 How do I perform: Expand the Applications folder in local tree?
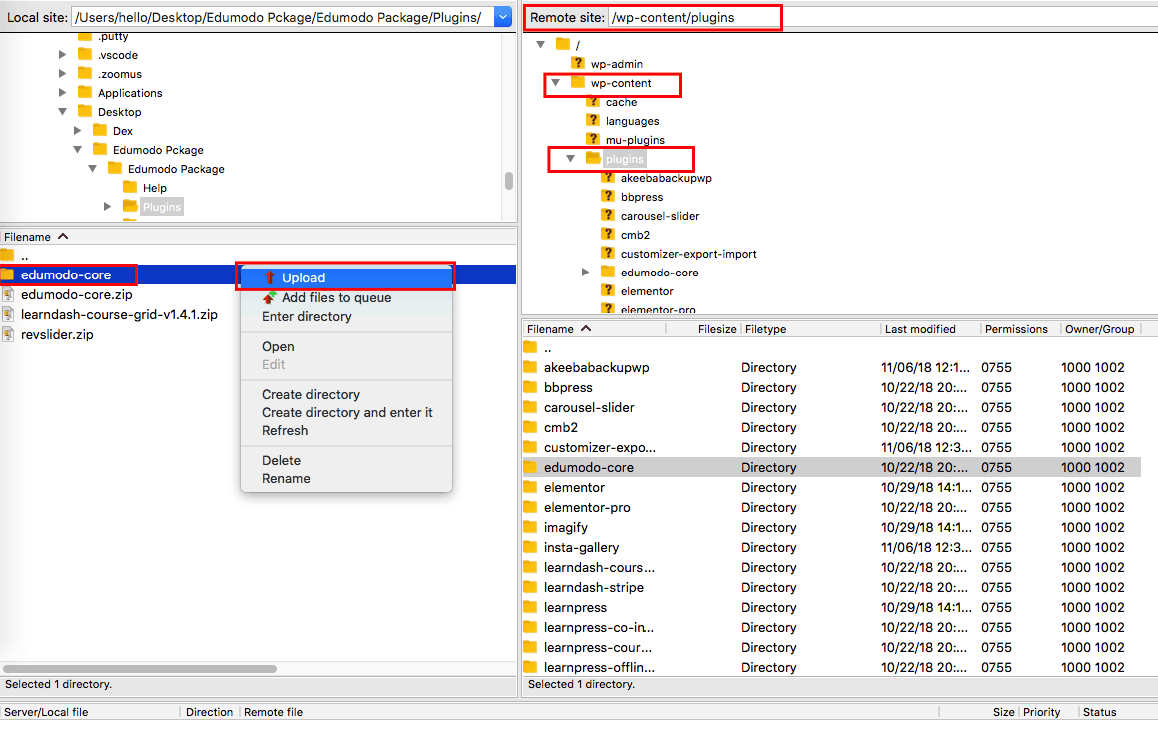[x=63, y=93]
